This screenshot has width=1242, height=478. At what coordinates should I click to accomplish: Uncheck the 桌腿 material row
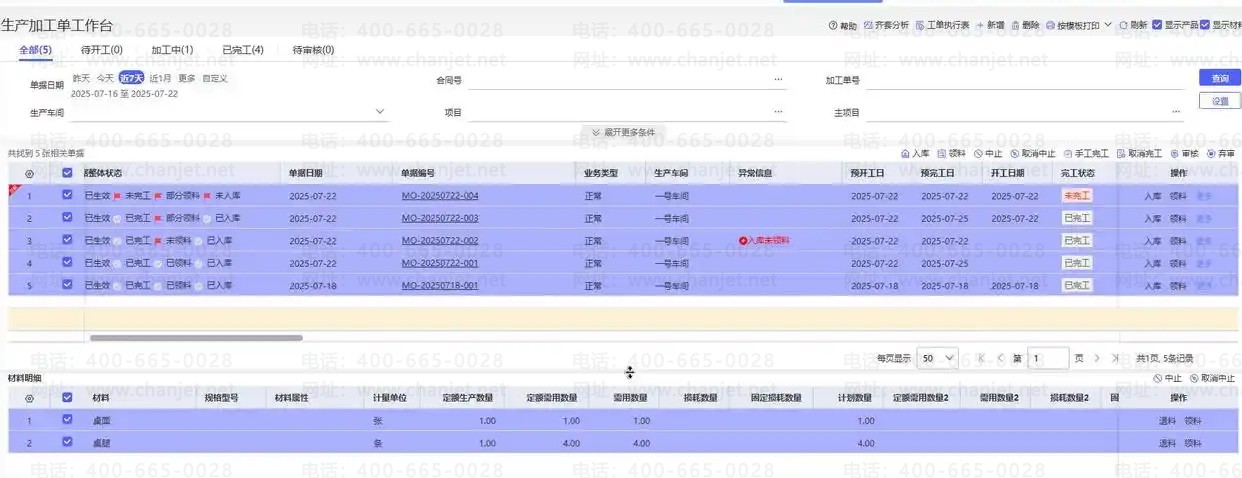[x=67, y=442]
